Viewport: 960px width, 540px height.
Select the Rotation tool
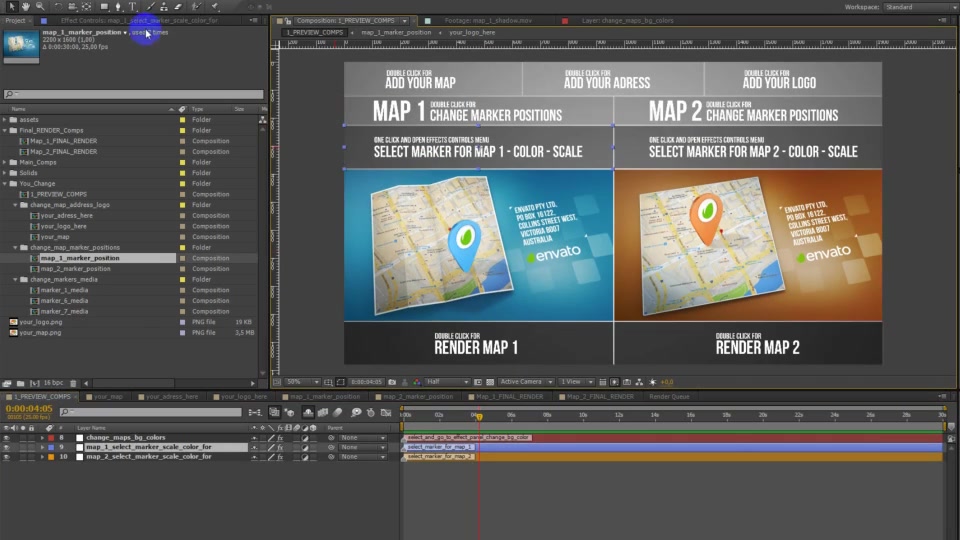click(x=58, y=6)
